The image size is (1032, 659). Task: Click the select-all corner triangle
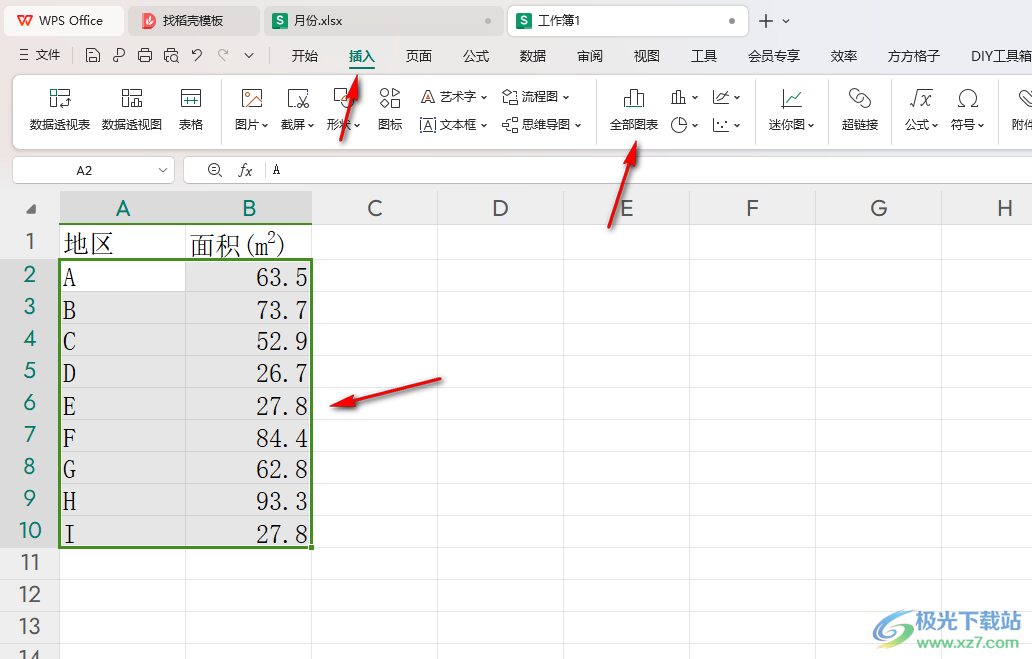click(31, 209)
